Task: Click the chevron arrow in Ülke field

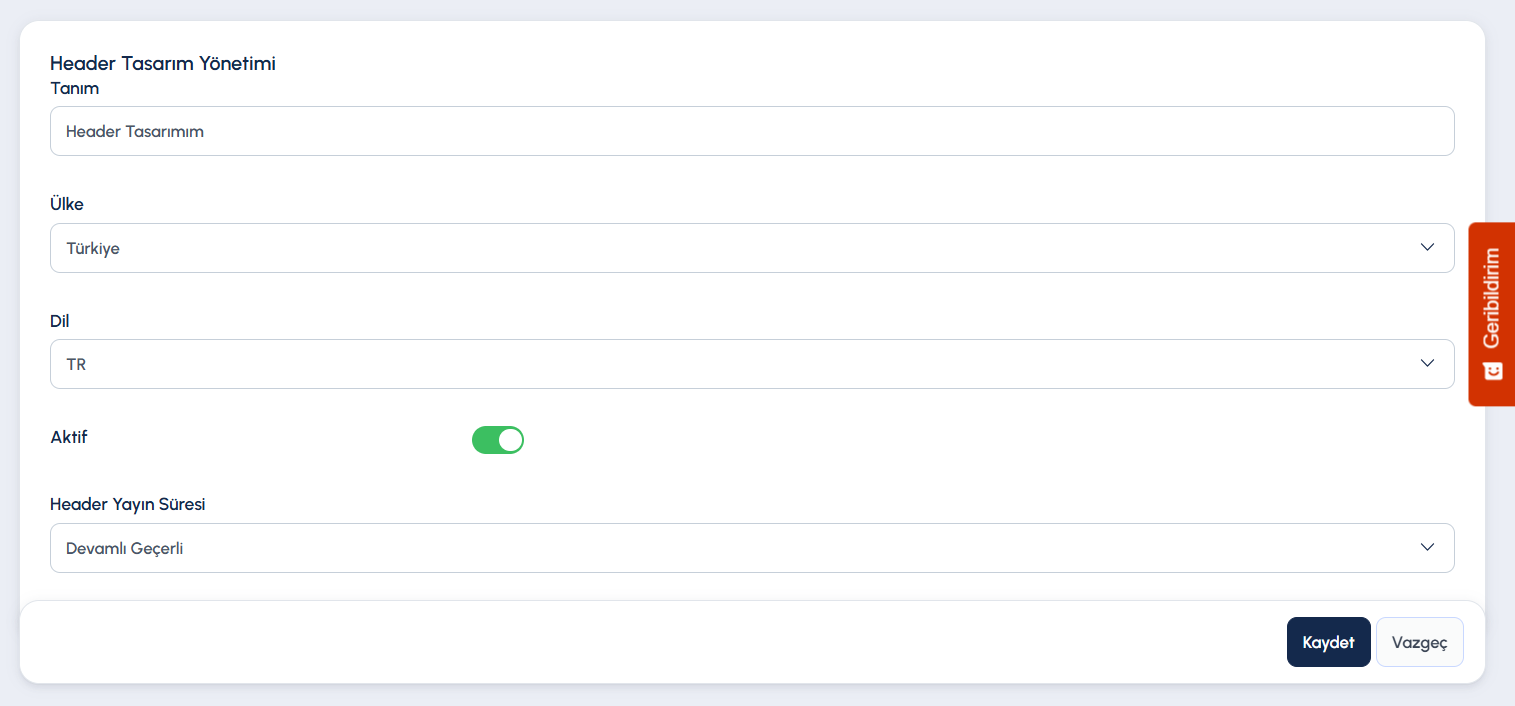Action: coord(1427,247)
